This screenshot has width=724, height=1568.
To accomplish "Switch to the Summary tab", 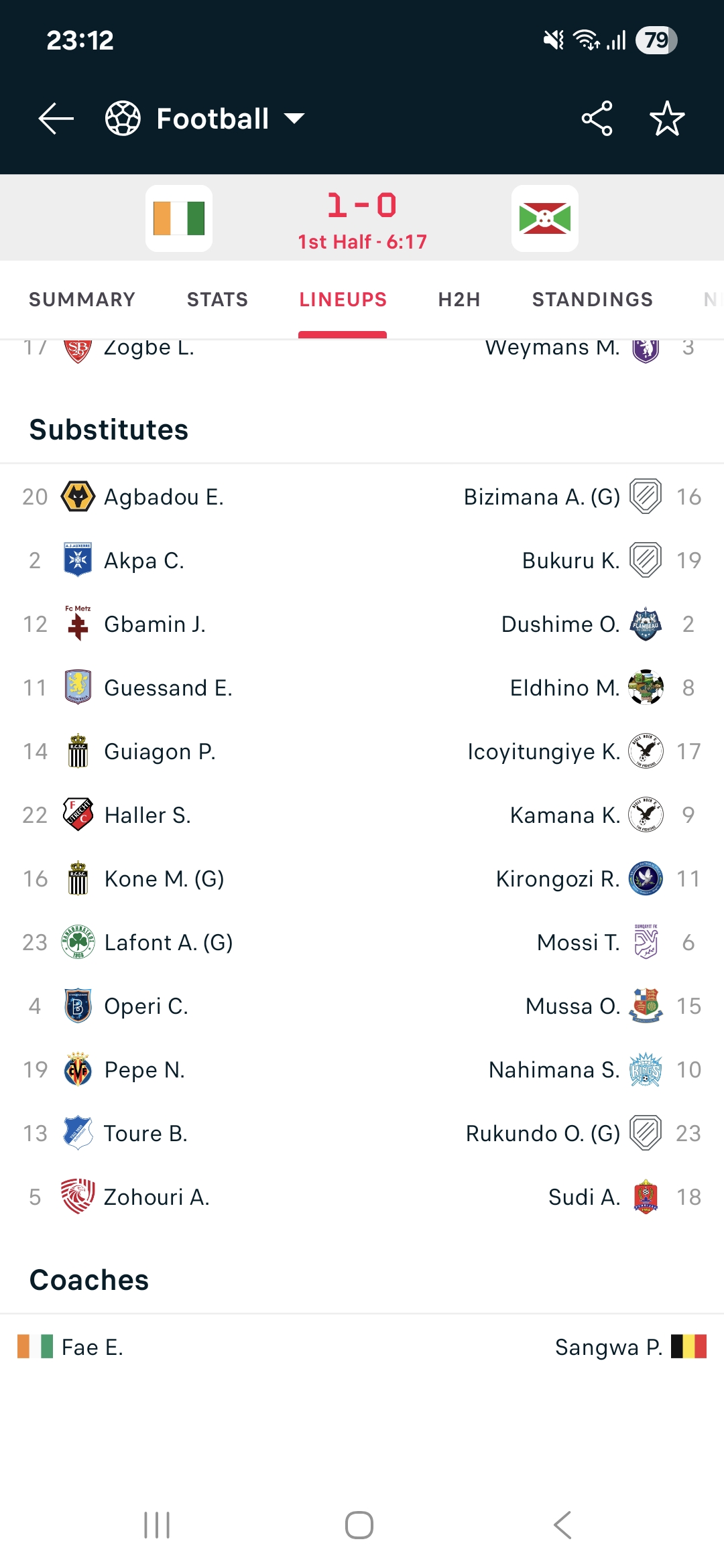I will tap(82, 300).
